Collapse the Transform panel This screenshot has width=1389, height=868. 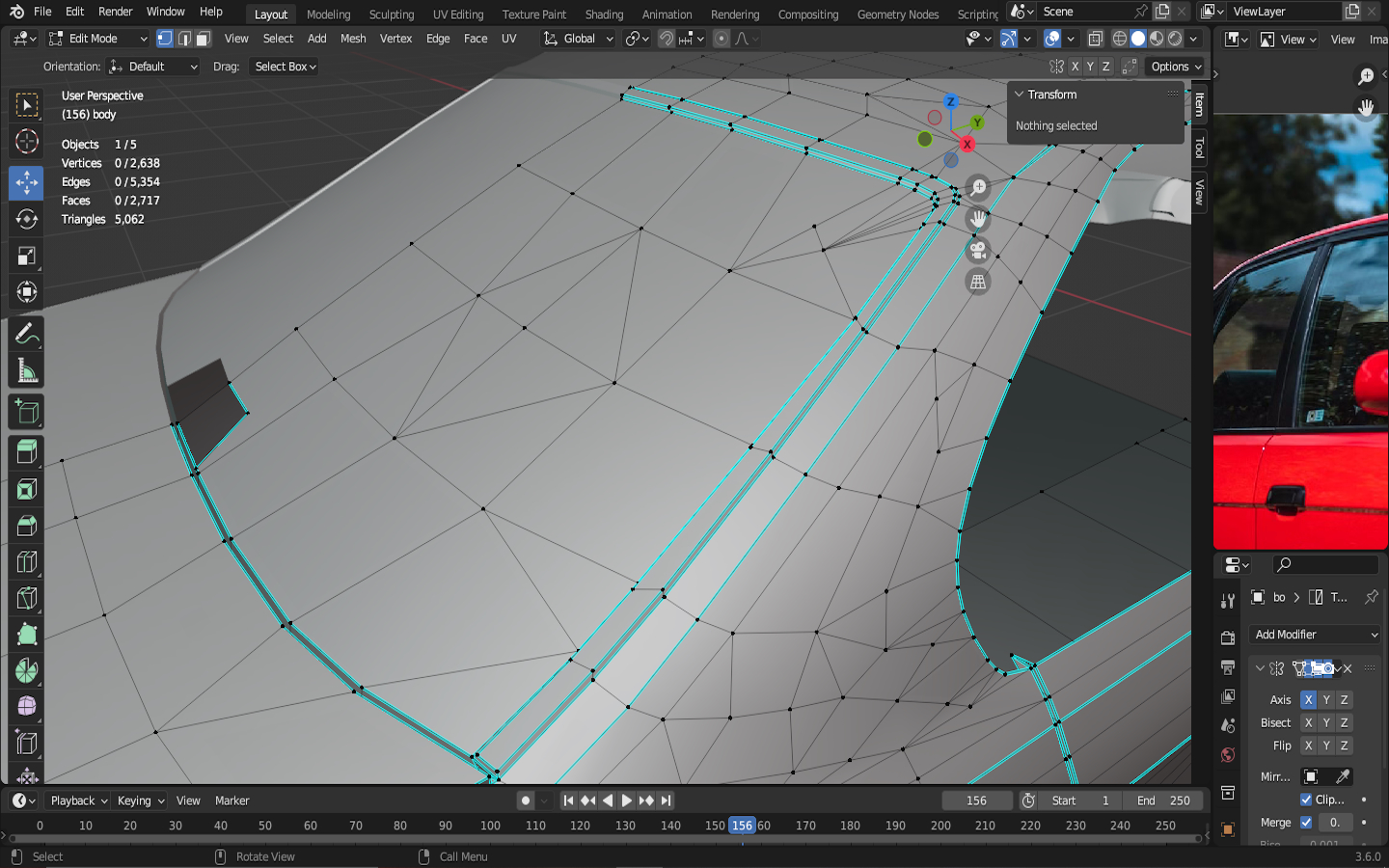click(x=1019, y=95)
